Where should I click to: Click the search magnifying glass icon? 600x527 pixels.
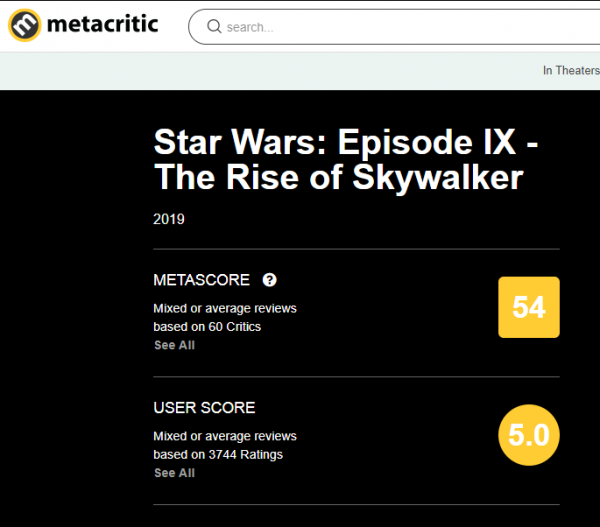click(x=213, y=27)
